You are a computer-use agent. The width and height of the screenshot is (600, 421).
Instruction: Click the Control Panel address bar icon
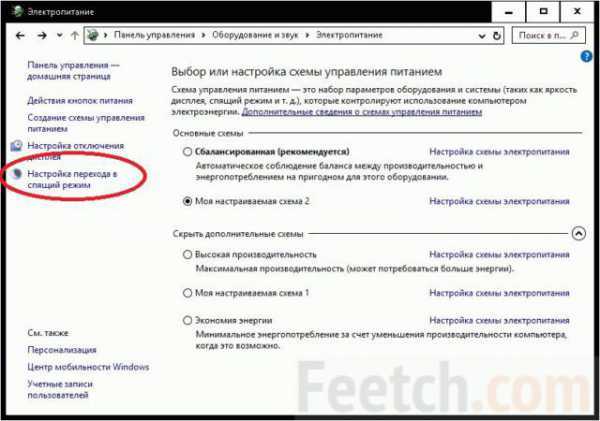(92, 35)
